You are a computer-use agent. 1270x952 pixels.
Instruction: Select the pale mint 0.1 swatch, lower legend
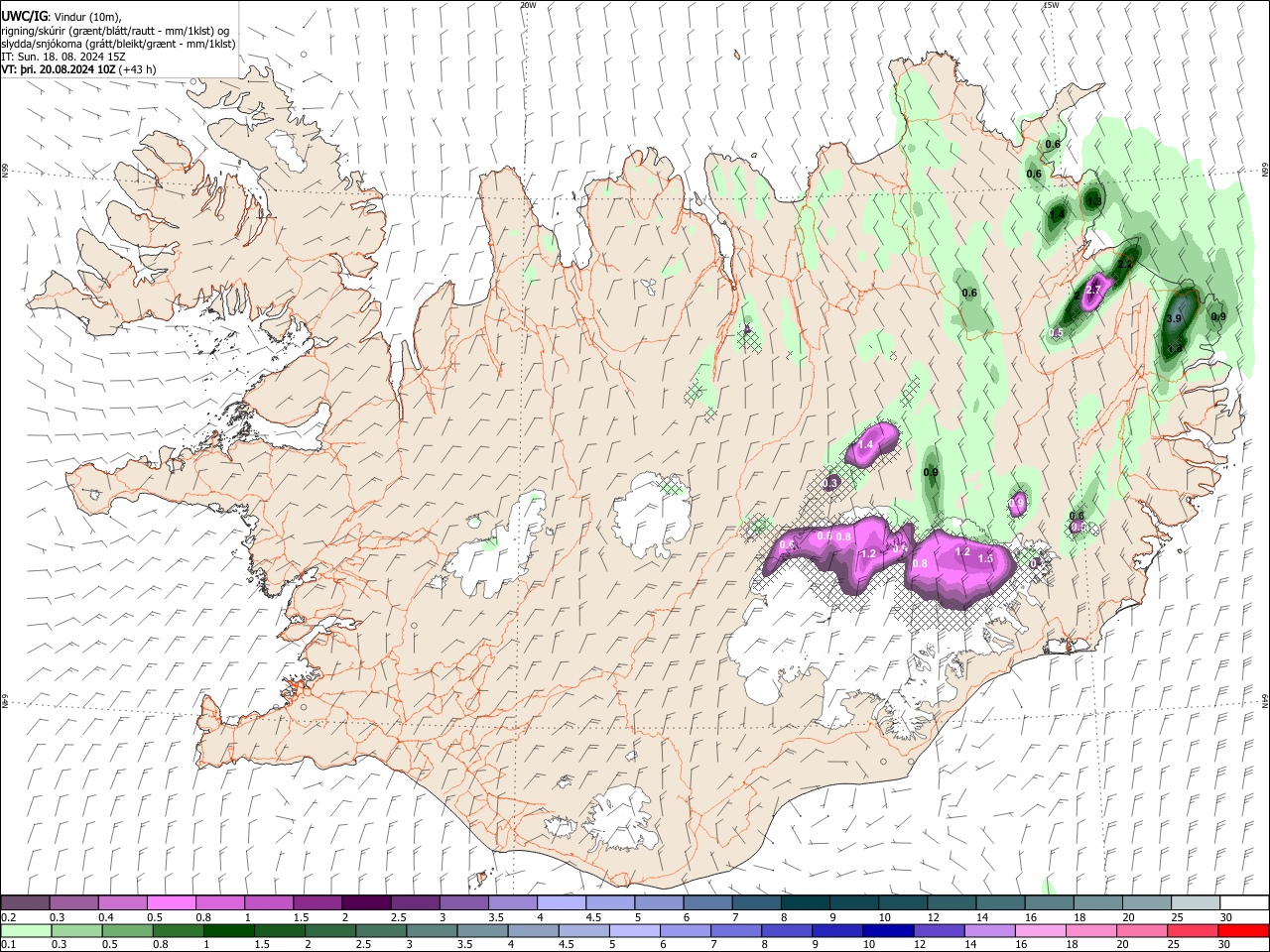pos(26,931)
